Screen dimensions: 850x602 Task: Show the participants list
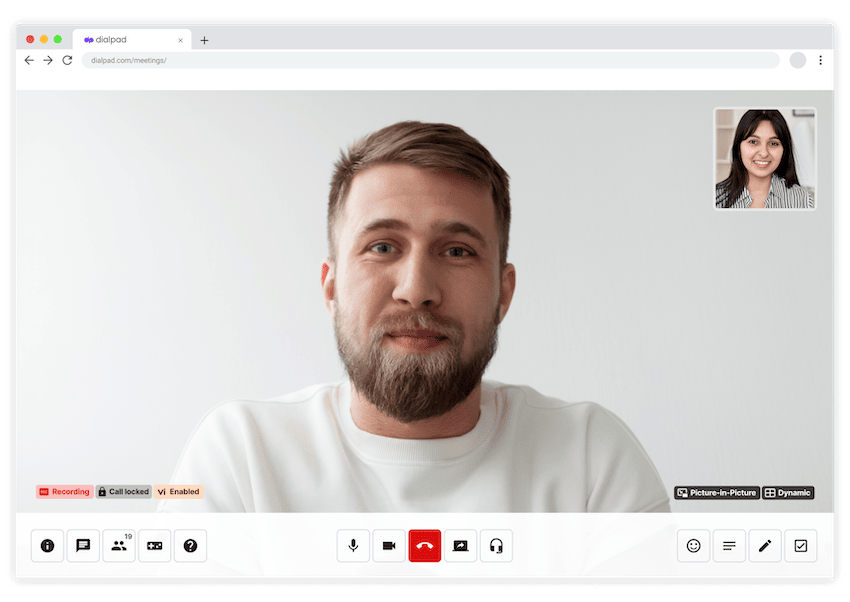(x=119, y=545)
